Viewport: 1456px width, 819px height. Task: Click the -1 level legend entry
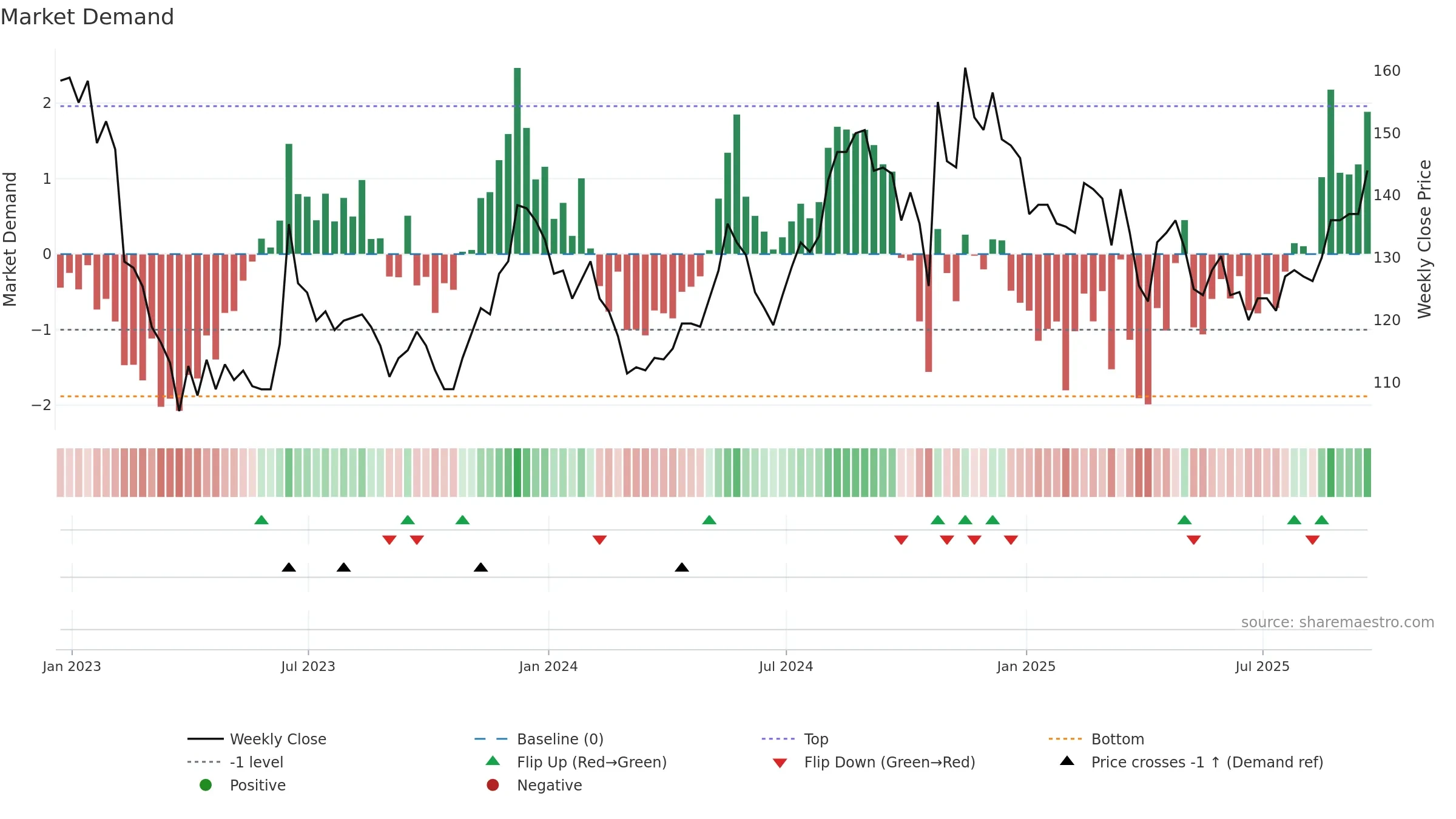[x=235, y=762]
